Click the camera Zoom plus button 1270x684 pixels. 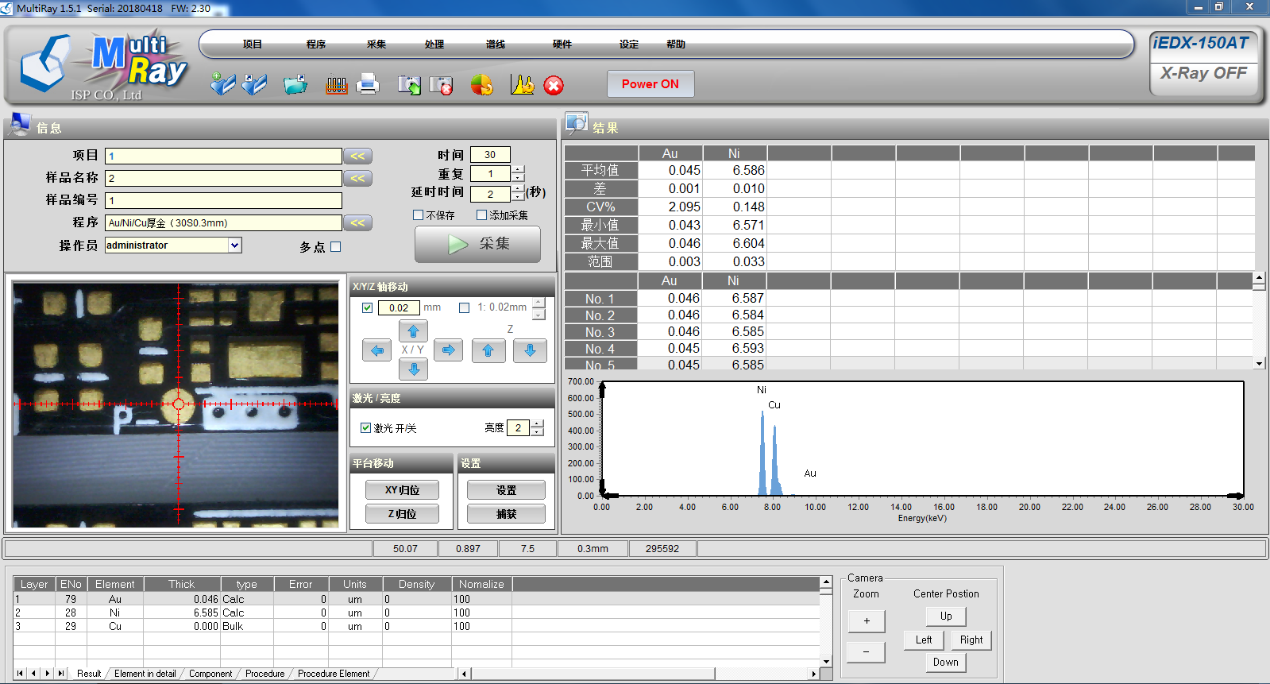[x=865, y=620]
